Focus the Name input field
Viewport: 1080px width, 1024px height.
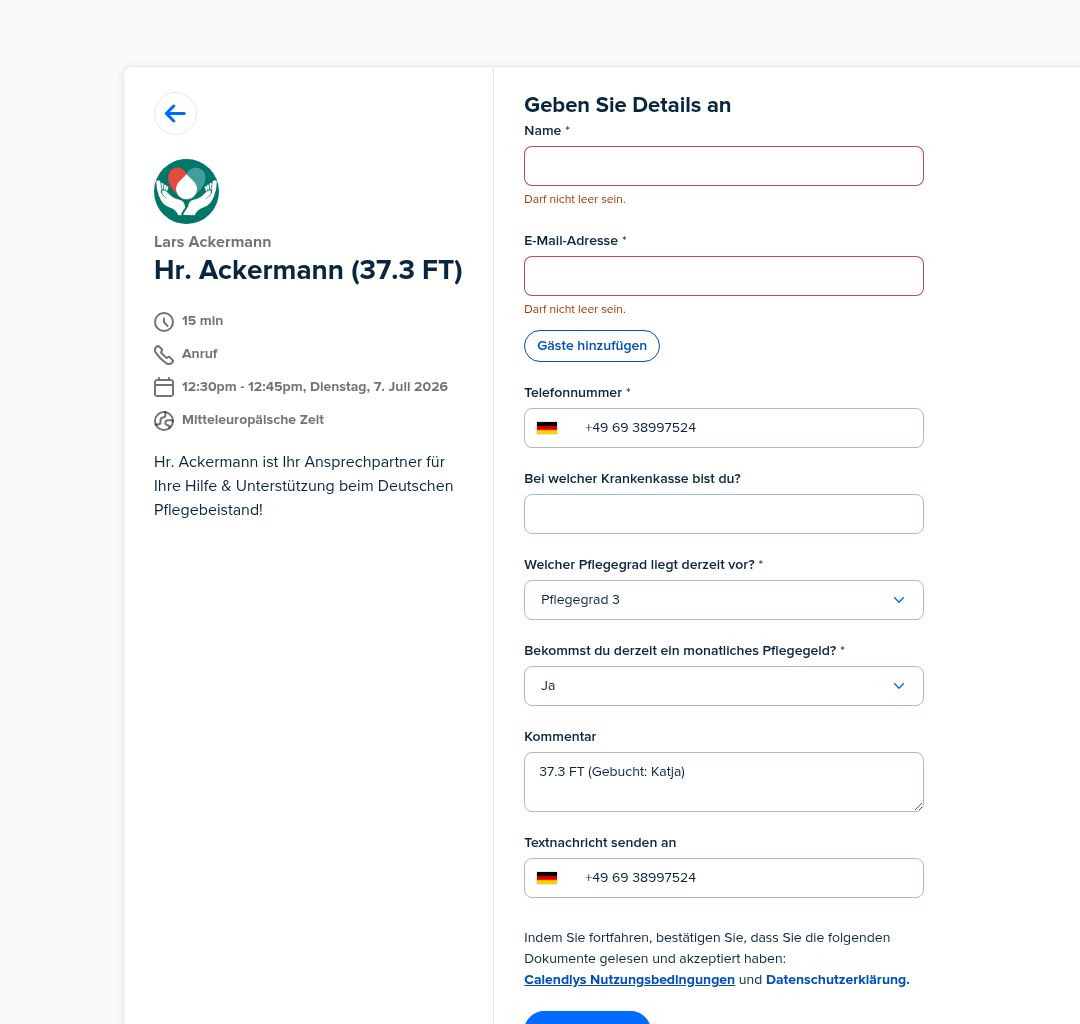click(723, 166)
